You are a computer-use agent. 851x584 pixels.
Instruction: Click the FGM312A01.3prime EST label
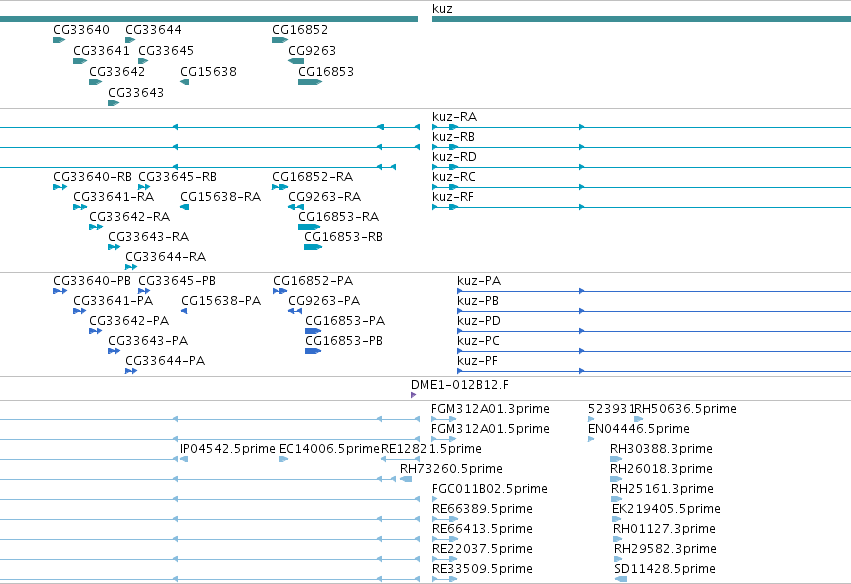pyautogui.click(x=490, y=409)
